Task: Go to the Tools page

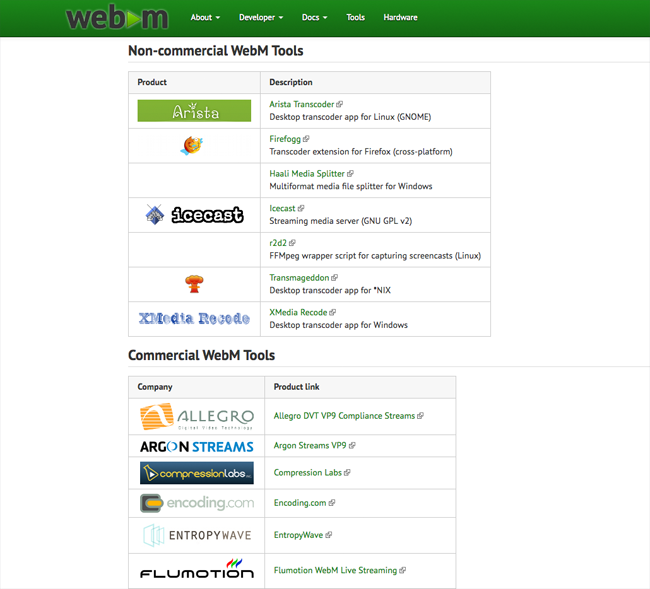Action: click(355, 17)
